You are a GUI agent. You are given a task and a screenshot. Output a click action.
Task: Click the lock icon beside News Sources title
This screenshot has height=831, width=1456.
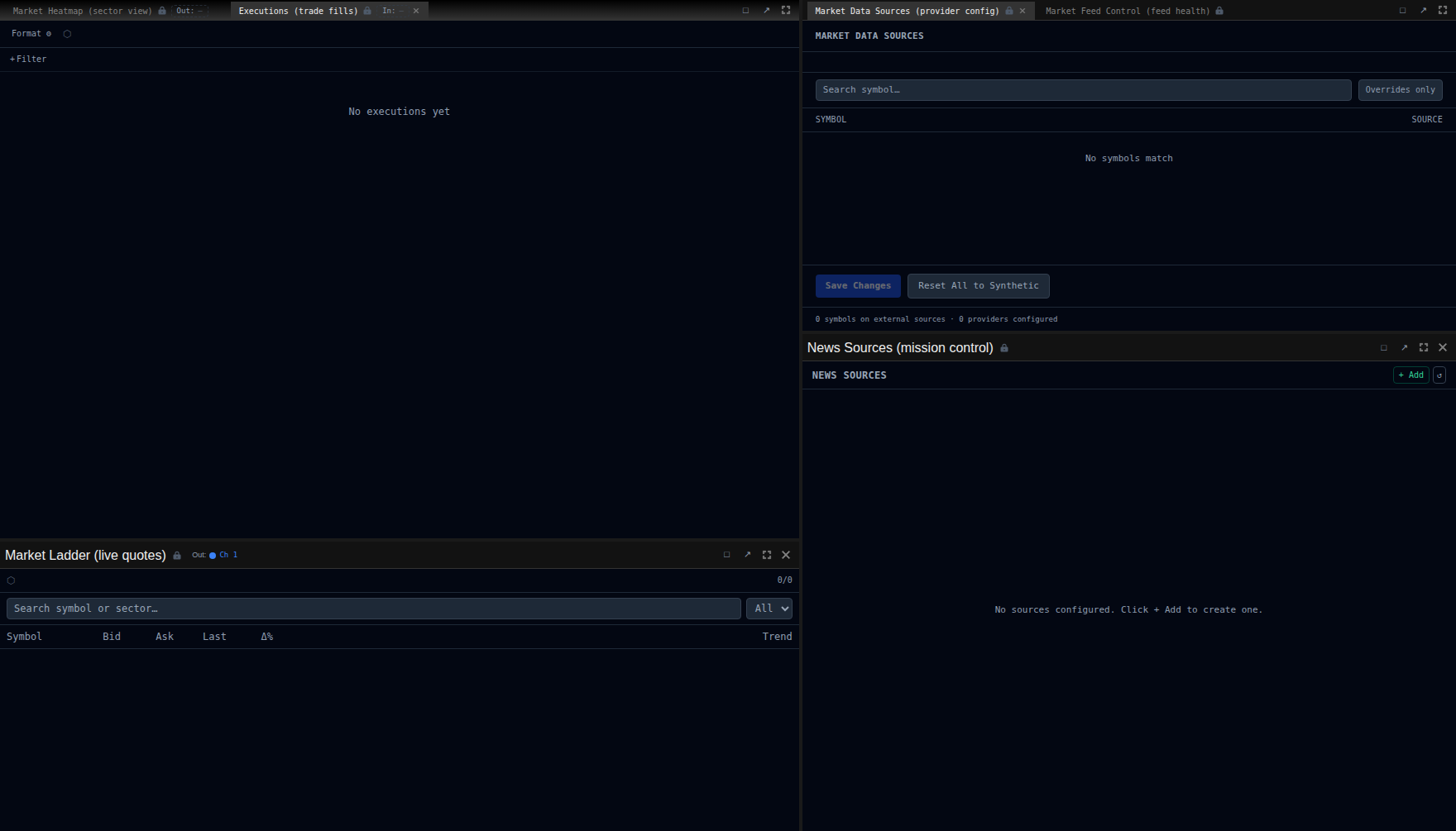point(1004,348)
